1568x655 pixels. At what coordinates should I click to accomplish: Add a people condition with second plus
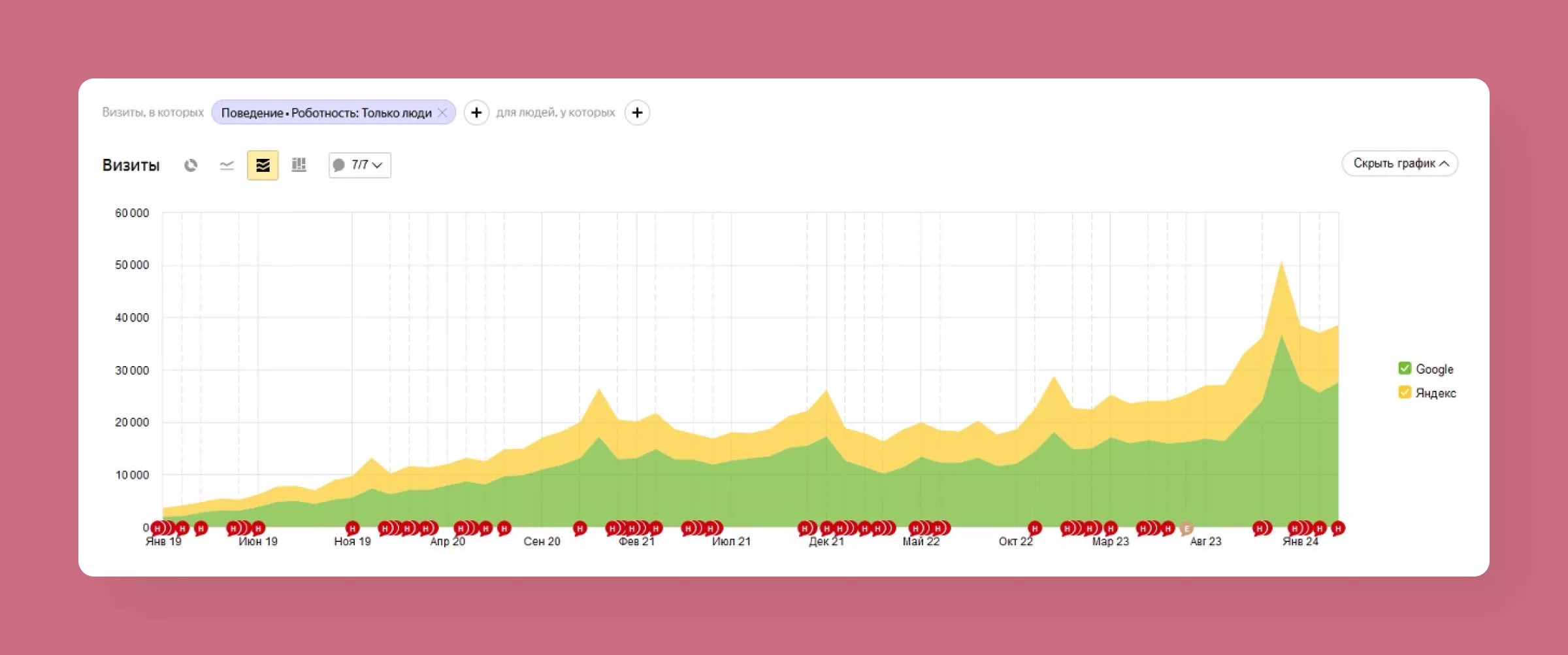637,112
